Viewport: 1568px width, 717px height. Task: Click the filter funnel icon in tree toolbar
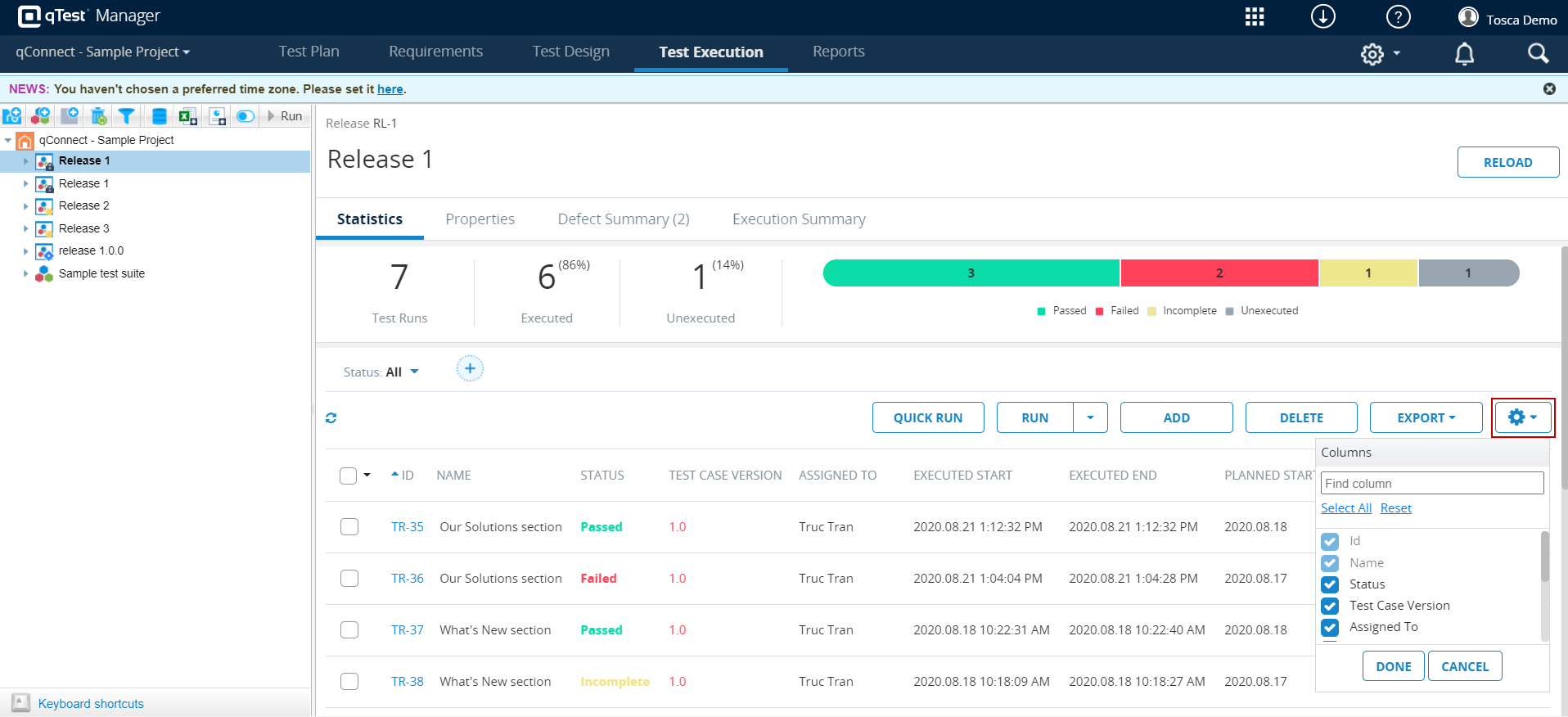click(126, 116)
